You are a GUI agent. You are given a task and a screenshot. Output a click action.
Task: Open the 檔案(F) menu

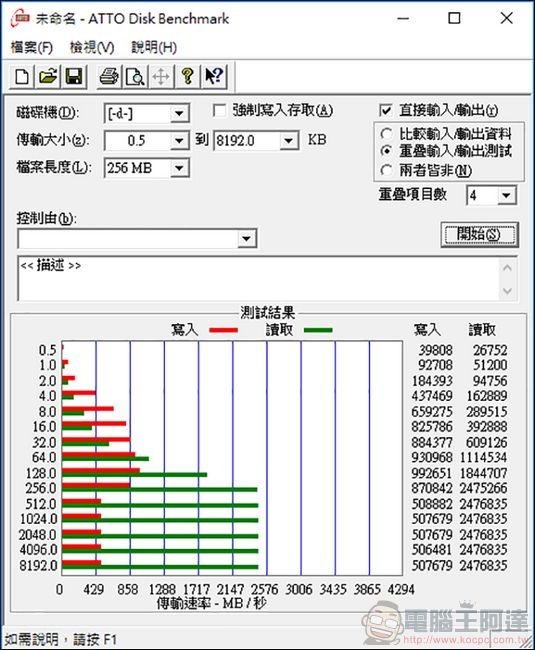(31, 48)
